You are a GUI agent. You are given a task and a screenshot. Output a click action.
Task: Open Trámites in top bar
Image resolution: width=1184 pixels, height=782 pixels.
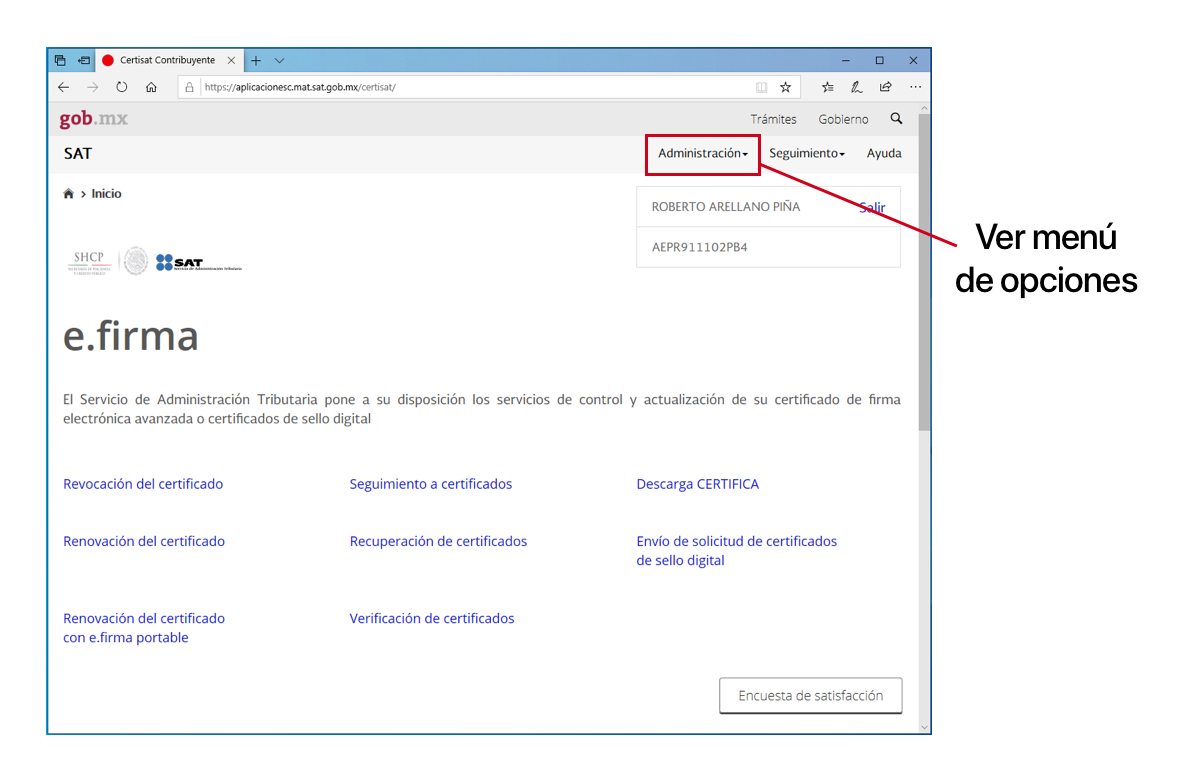coord(773,119)
